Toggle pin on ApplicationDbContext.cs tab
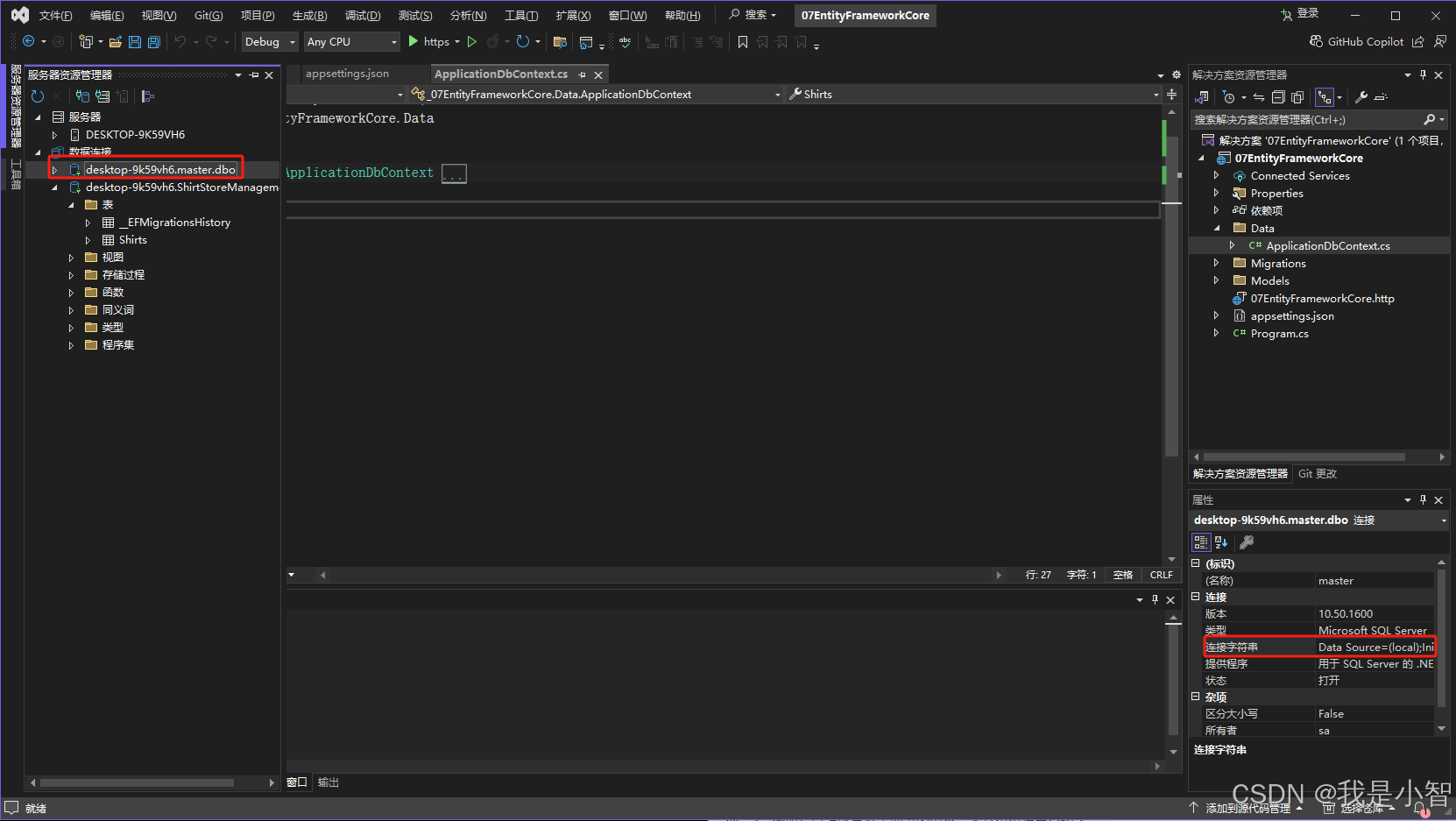The height and width of the screenshot is (821, 1456). (582, 74)
